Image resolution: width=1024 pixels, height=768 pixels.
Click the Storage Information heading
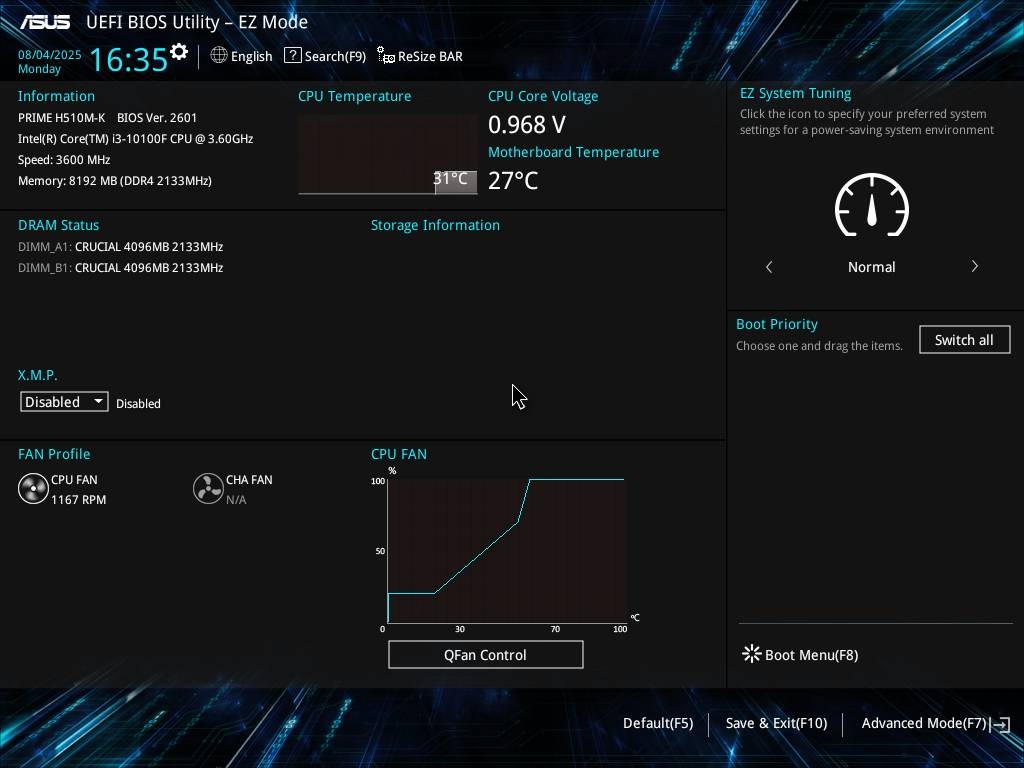tap(436, 225)
